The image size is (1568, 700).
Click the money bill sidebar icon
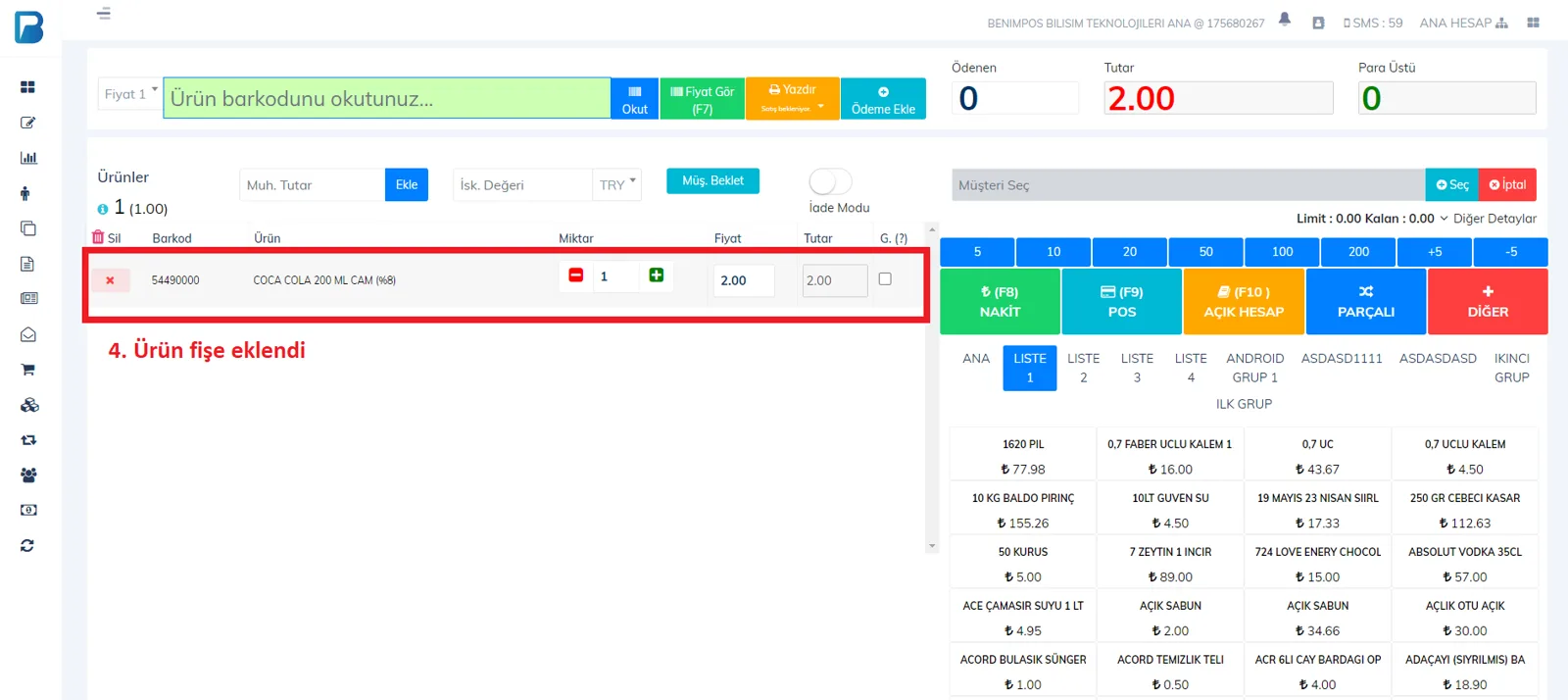point(28,510)
